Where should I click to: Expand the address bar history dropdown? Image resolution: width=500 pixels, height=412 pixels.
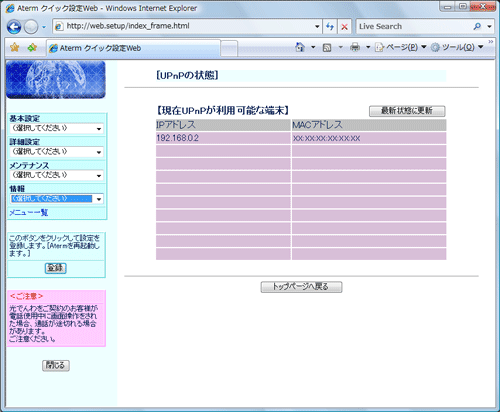coord(317,26)
